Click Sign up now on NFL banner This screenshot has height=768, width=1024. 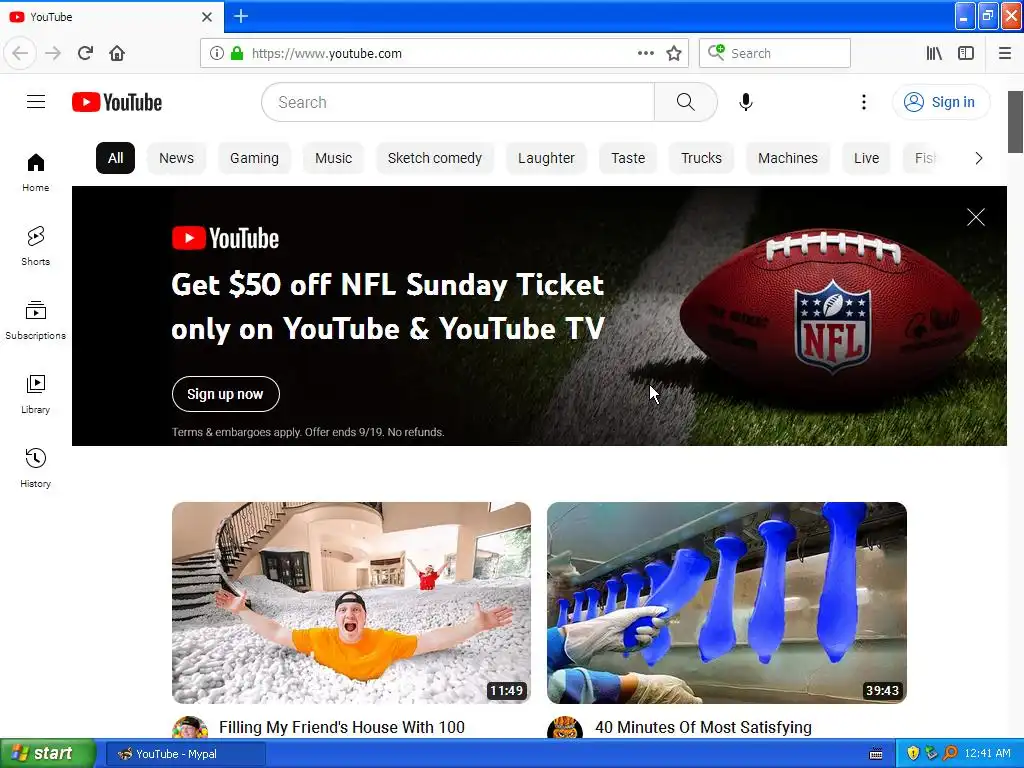pyautogui.click(x=225, y=394)
